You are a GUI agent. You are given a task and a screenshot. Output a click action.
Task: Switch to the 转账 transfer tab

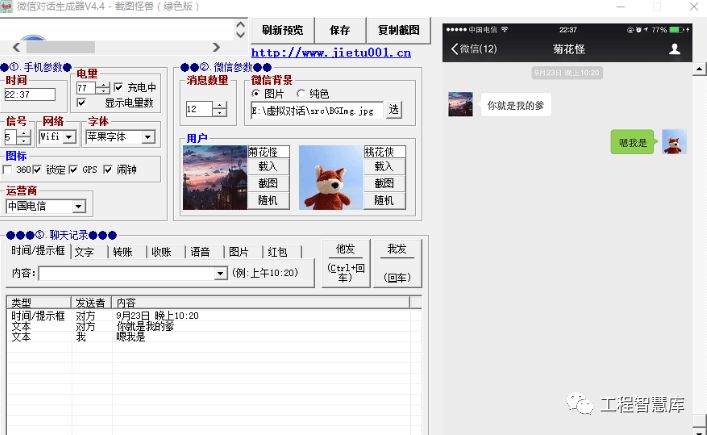[x=123, y=252]
